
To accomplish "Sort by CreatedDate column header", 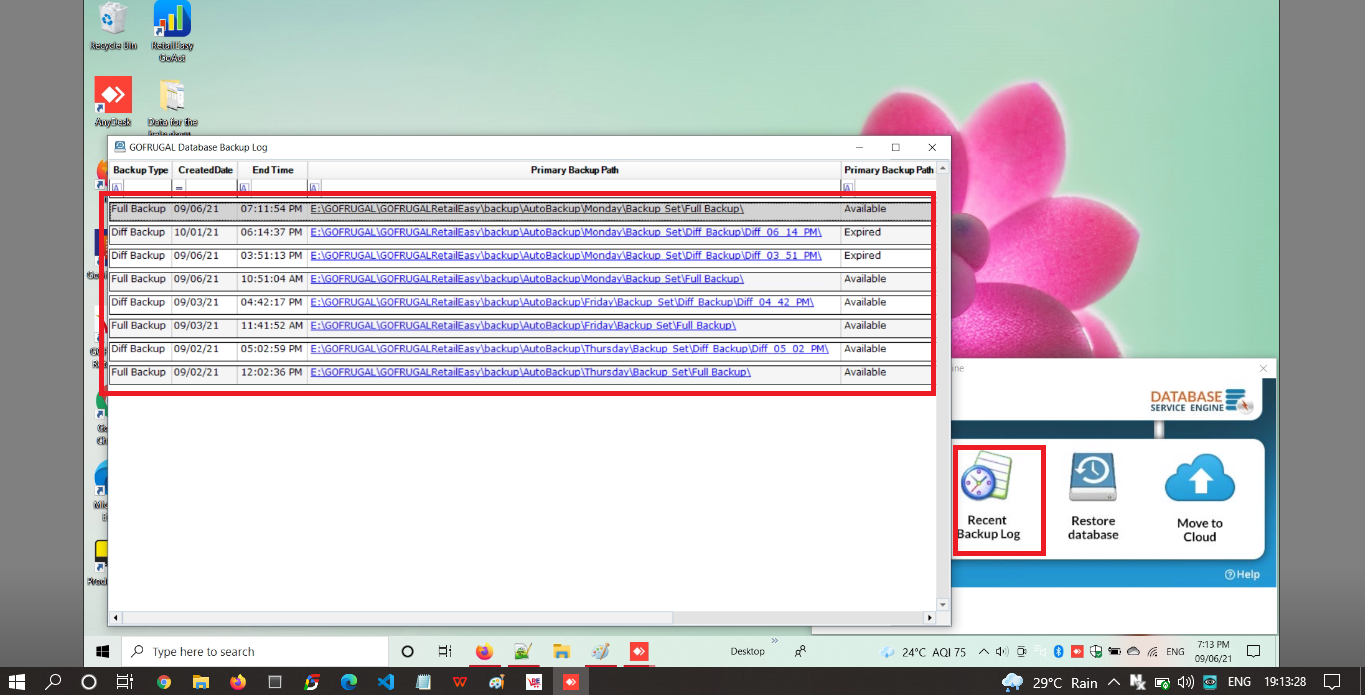I will point(205,170).
